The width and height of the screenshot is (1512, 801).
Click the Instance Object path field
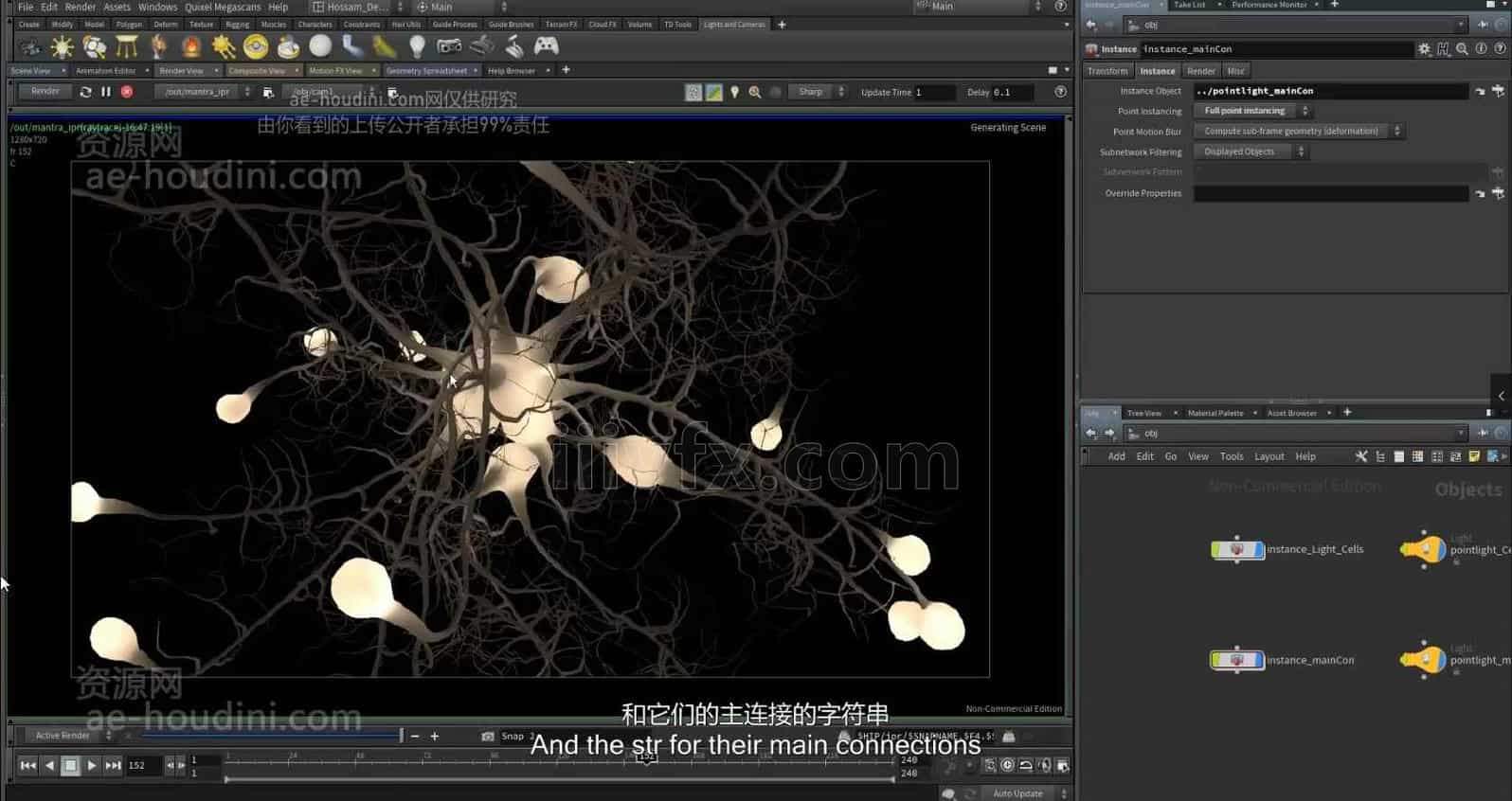point(1331,91)
